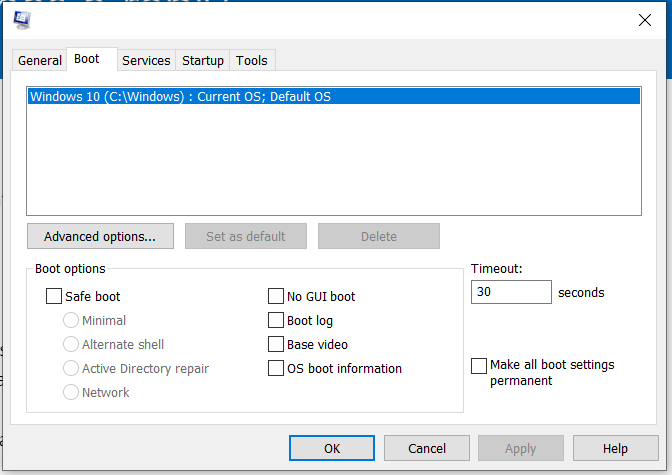Select the Windows 10 boot entry
This screenshot has height=475, width=672.
tap(180, 97)
